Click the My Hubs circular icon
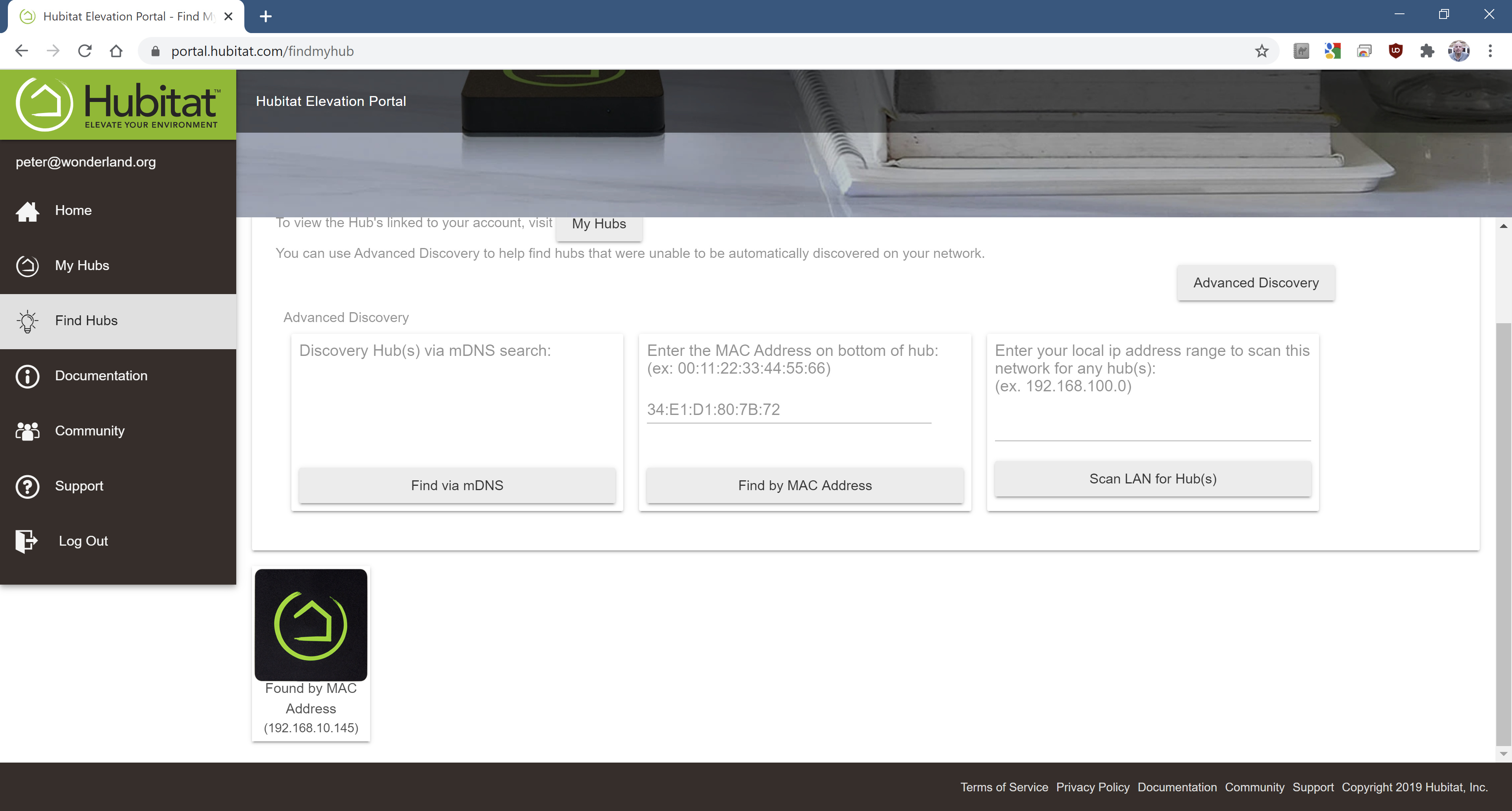1512x811 pixels. click(27, 266)
